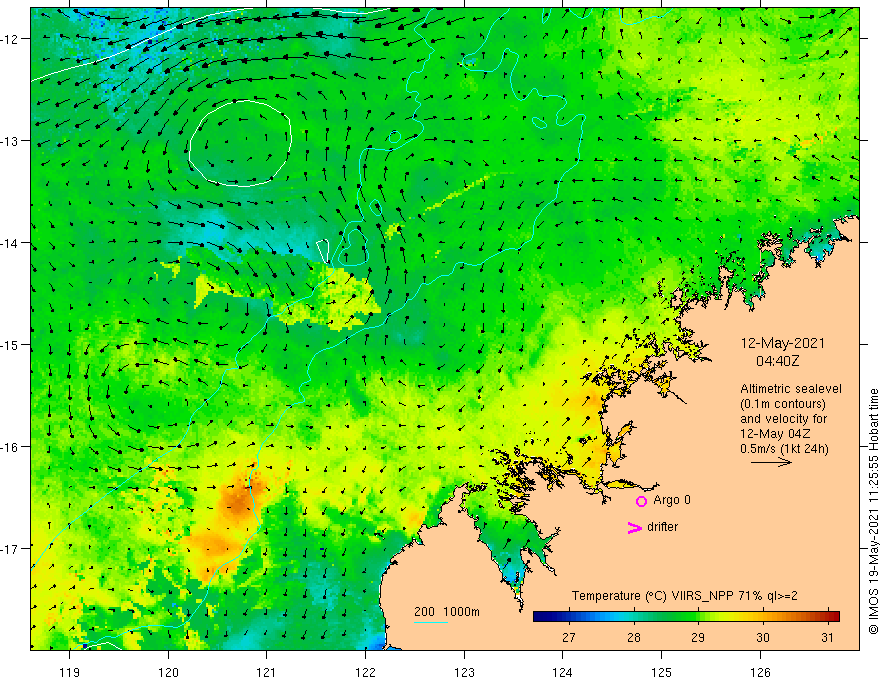Click the temperature color bar legend

(x=686, y=617)
